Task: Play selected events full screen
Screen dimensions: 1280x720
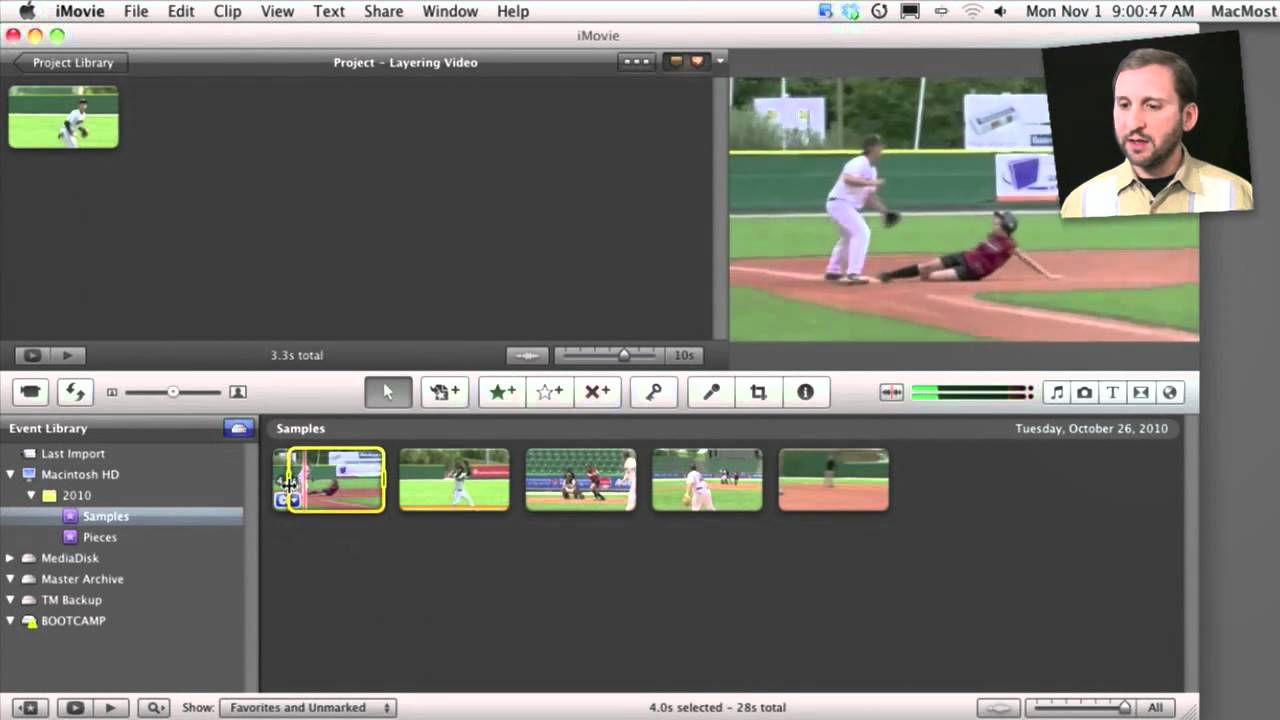Action: tap(75, 707)
